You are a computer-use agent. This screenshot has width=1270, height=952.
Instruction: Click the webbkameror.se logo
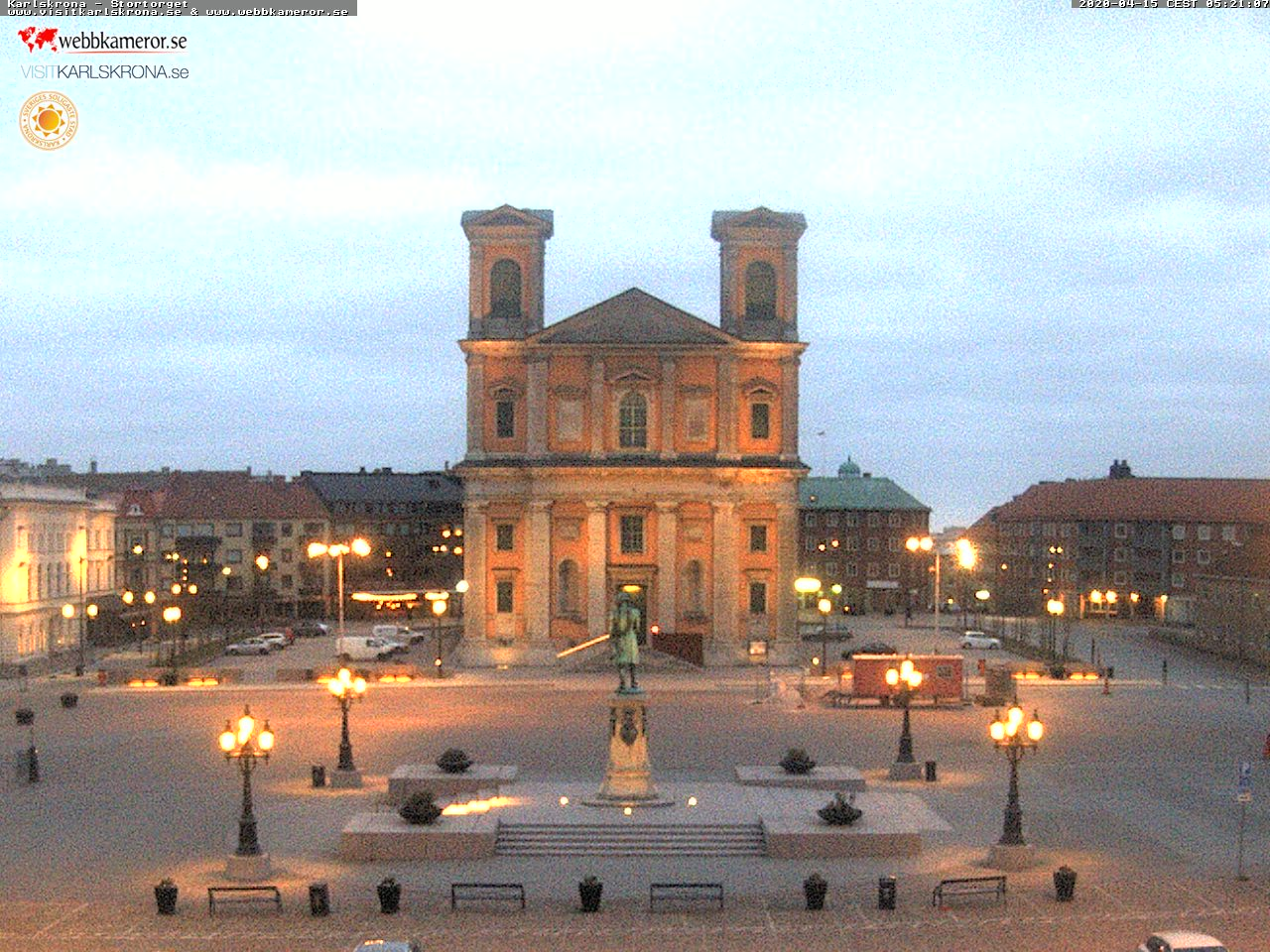102,40
